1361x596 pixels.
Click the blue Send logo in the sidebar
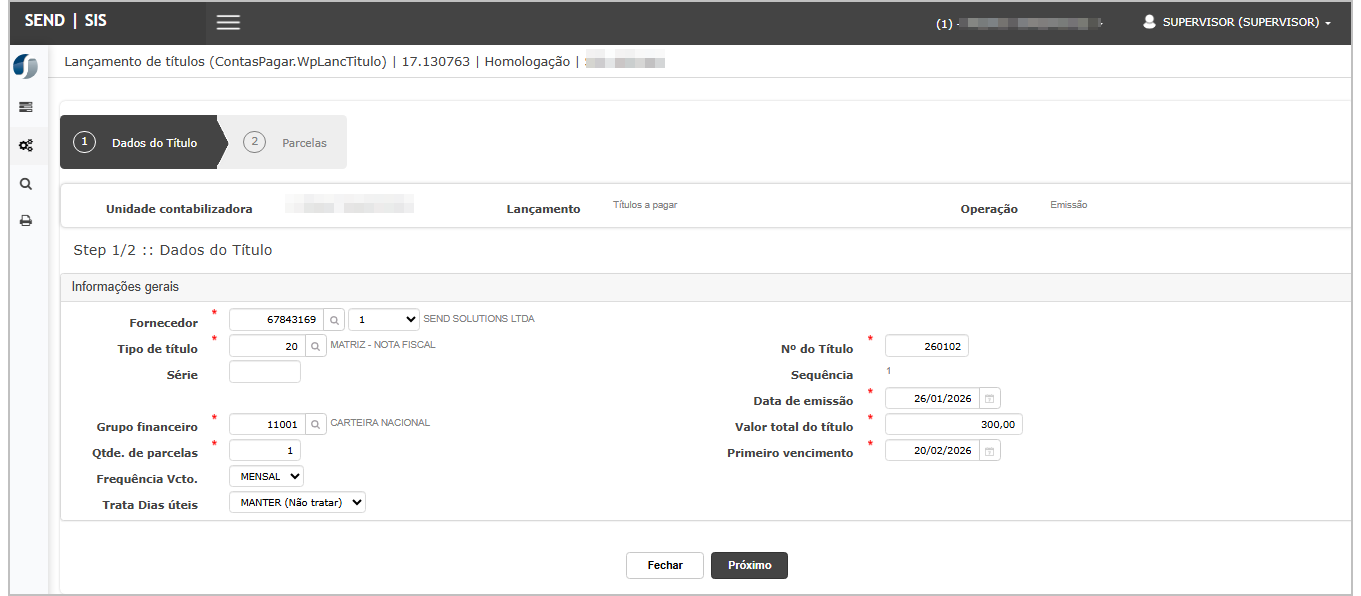pos(26,68)
